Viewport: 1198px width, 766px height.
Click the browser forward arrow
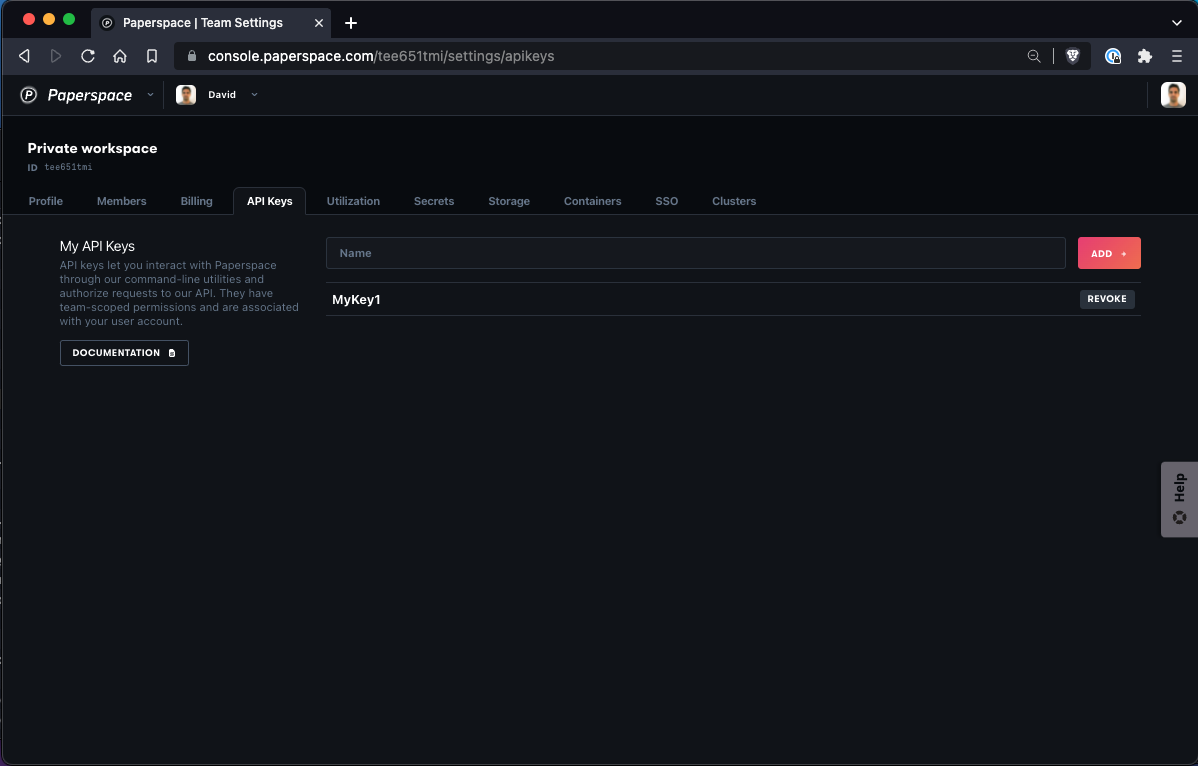(56, 56)
